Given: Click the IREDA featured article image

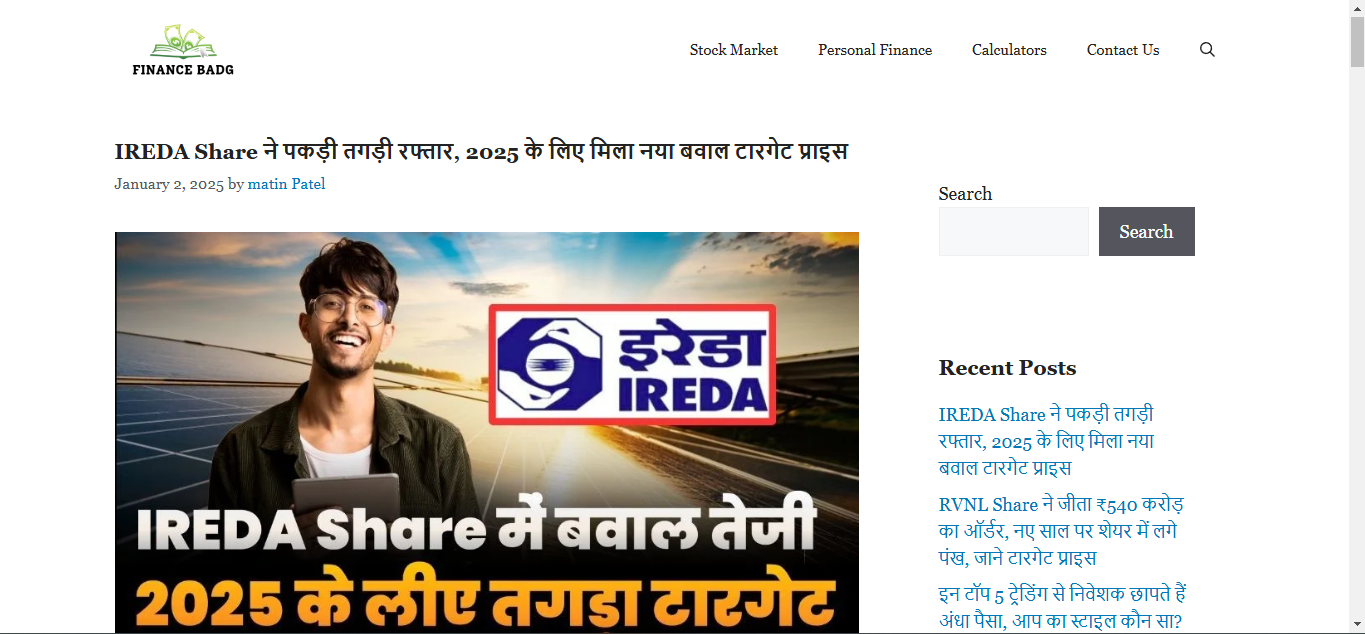Looking at the screenshot, I should 487,433.
